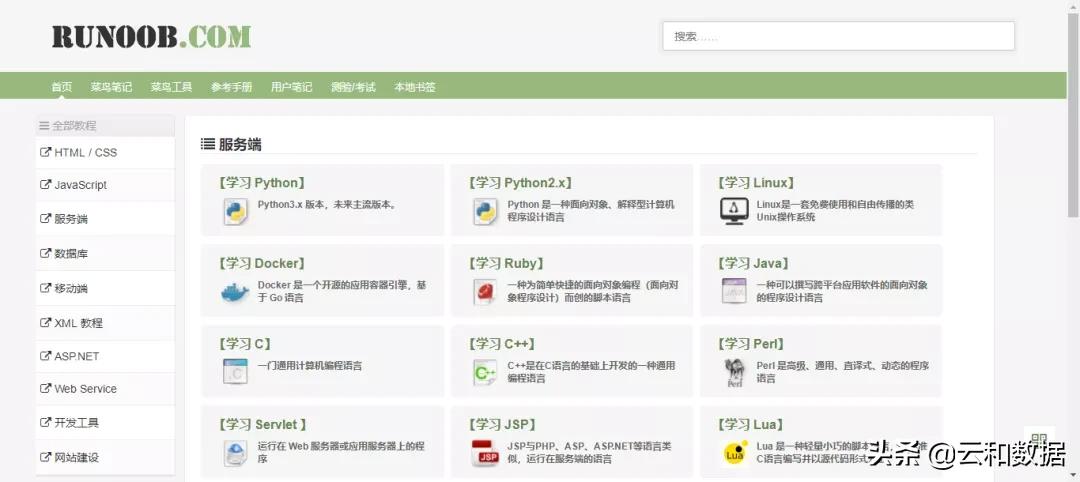The width and height of the screenshot is (1080, 482).
Task: Click the hamburger icon beside 全部教程
Action: click(44, 126)
